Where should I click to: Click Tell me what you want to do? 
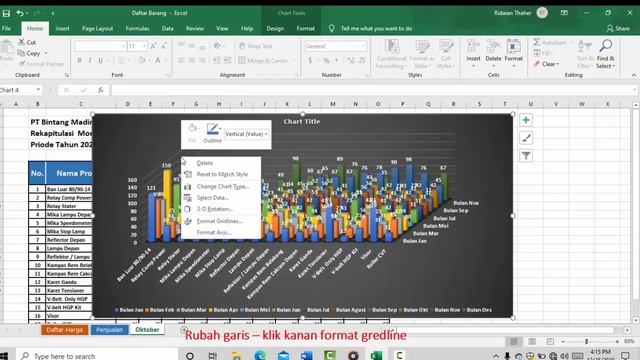[x=376, y=29]
